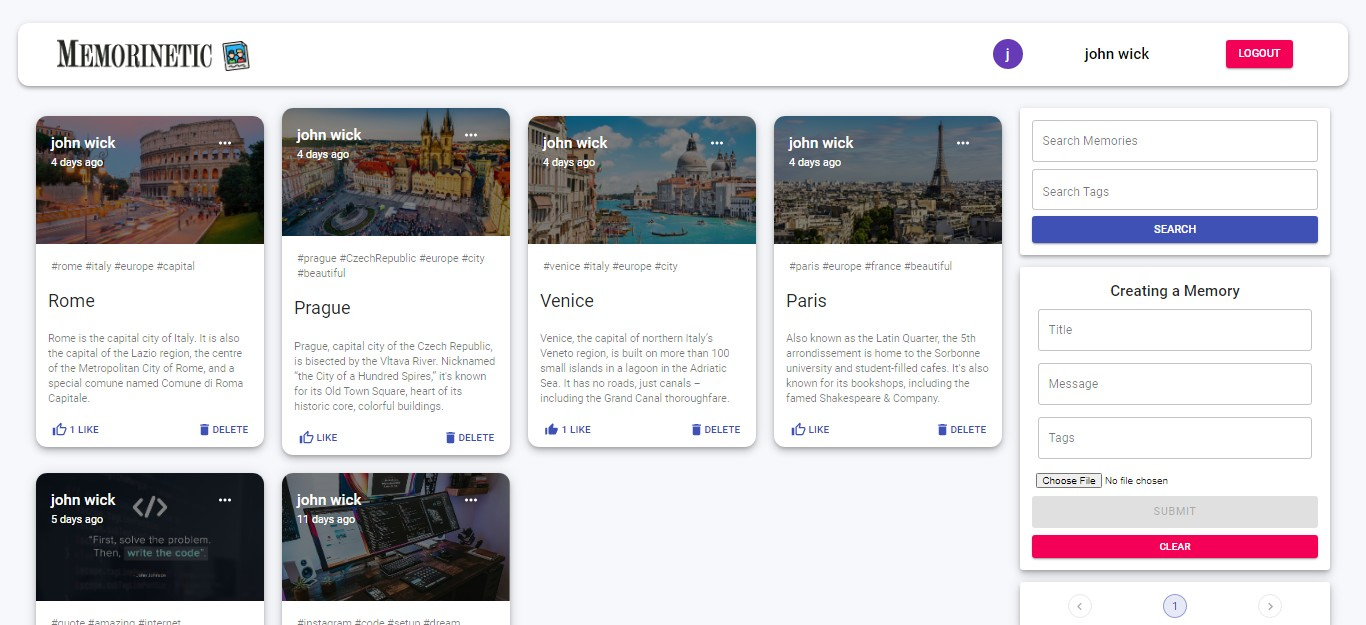Focus the Title input field
The height and width of the screenshot is (625, 1366).
coord(1175,330)
